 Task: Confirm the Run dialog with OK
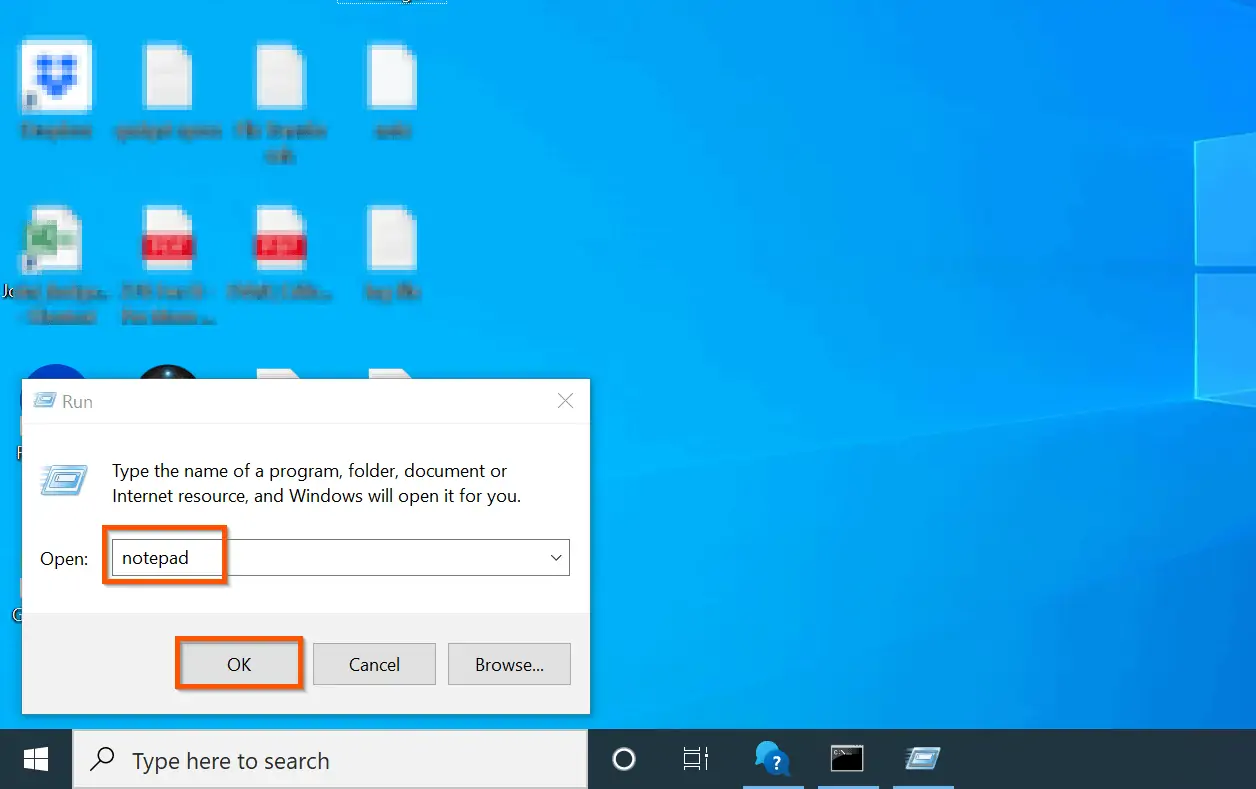tap(239, 664)
